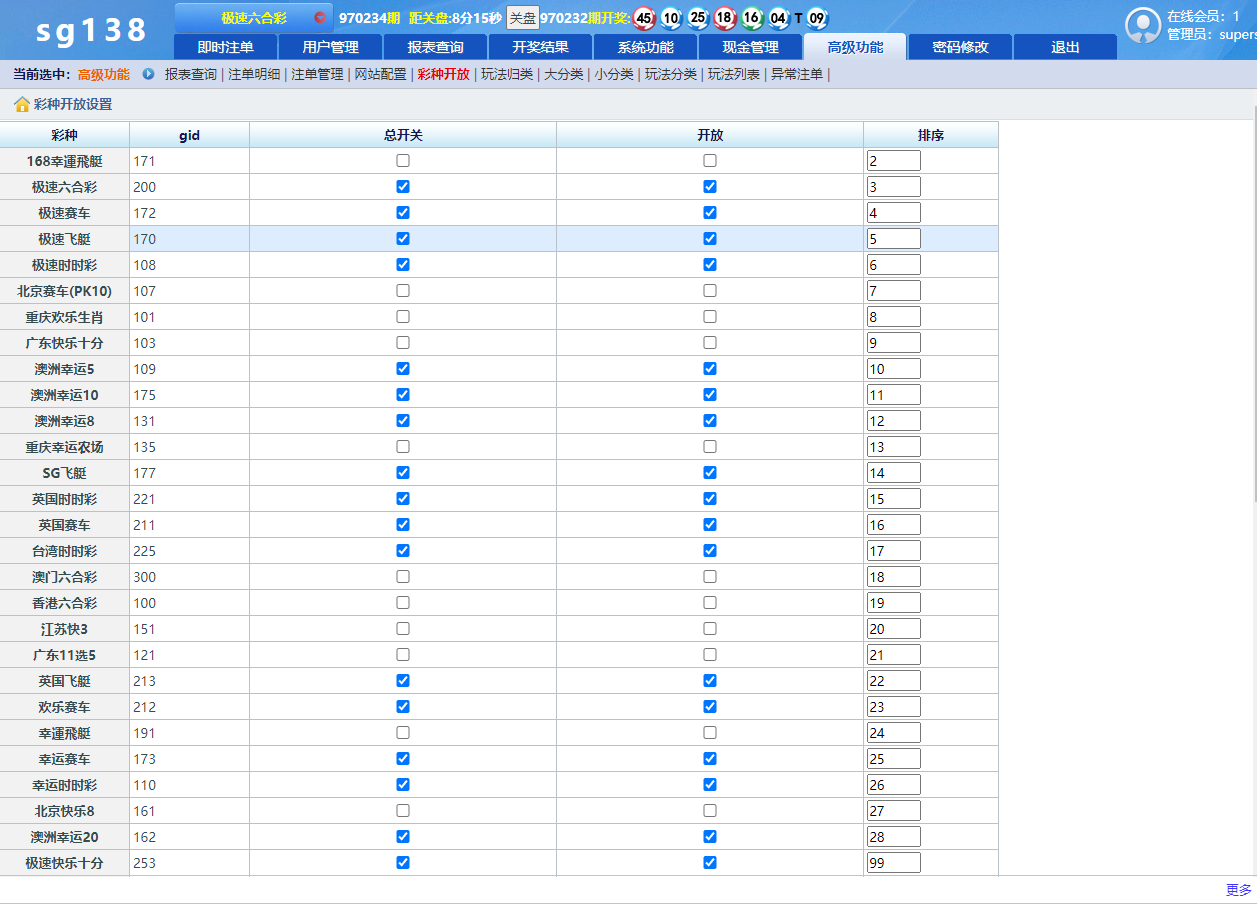Open 报表查询 in the submenu
The width and height of the screenshot is (1257, 910).
[191, 74]
